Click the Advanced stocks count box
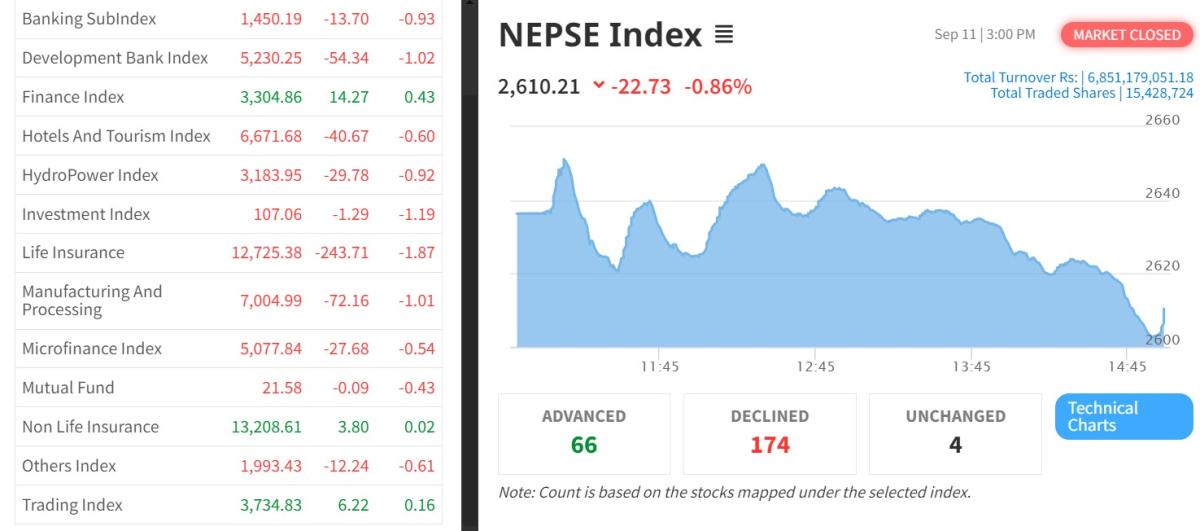This screenshot has width=1200, height=531. click(584, 433)
